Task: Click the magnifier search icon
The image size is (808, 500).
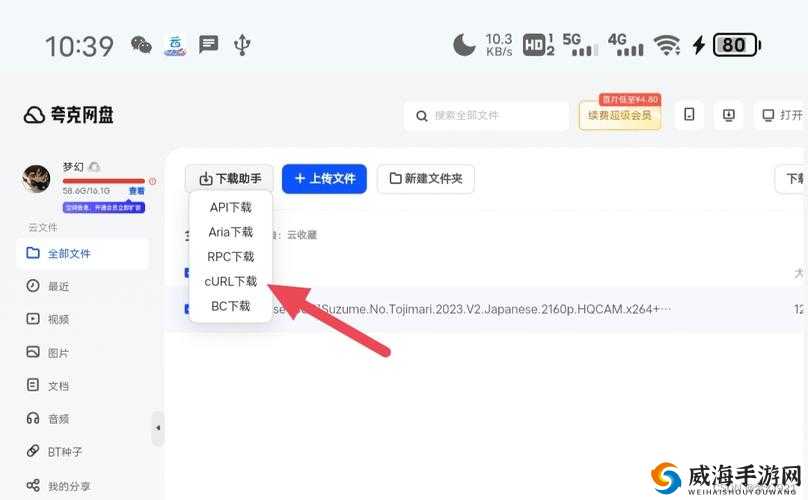Action: [x=422, y=116]
